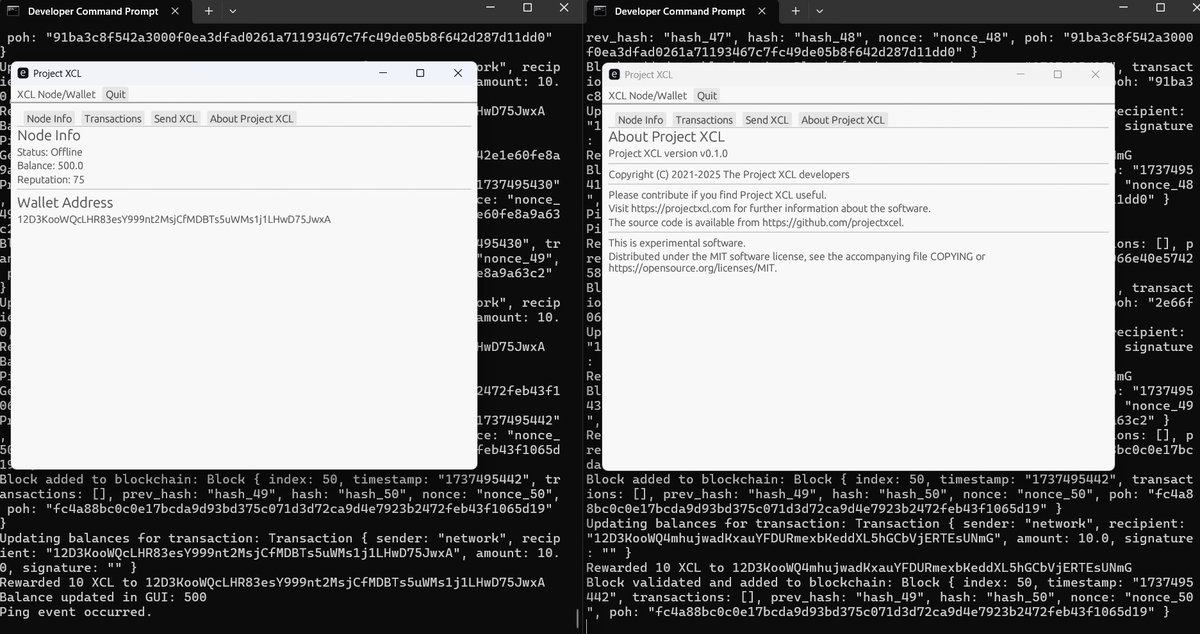
Task: Switch to the Transactions tab in left window
Action: tap(113, 118)
